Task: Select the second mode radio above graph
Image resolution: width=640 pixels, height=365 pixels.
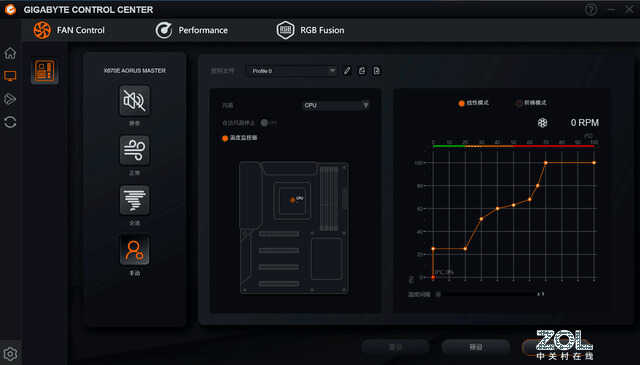Action: (x=519, y=103)
